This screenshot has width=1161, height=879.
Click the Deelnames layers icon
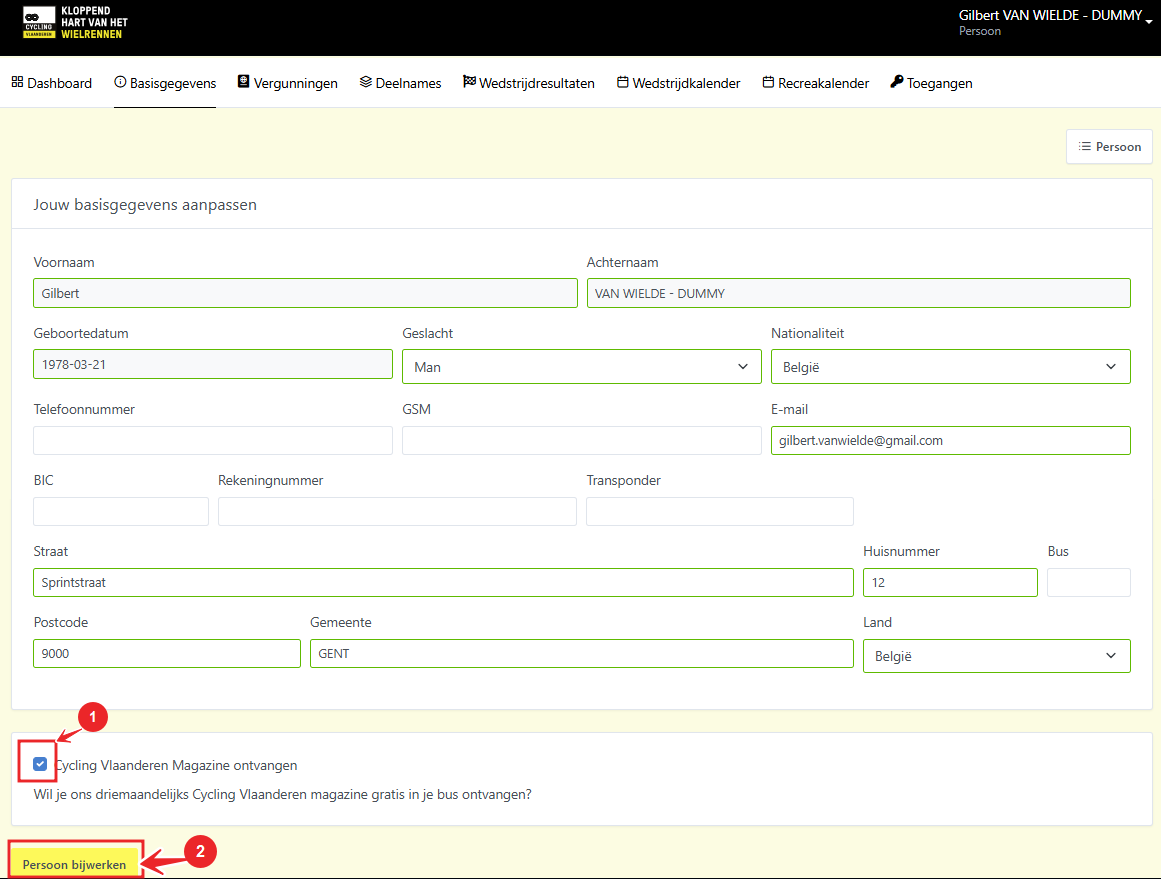click(x=366, y=82)
